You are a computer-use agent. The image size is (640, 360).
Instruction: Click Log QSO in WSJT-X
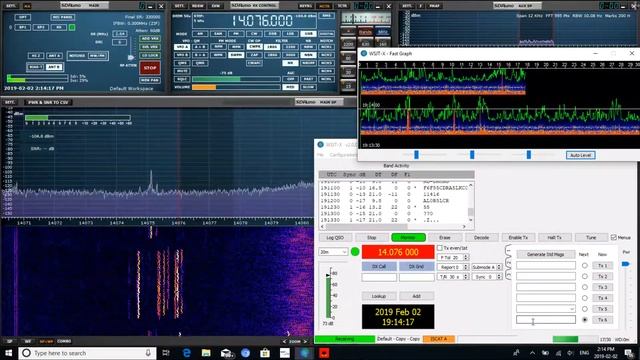[335, 238]
